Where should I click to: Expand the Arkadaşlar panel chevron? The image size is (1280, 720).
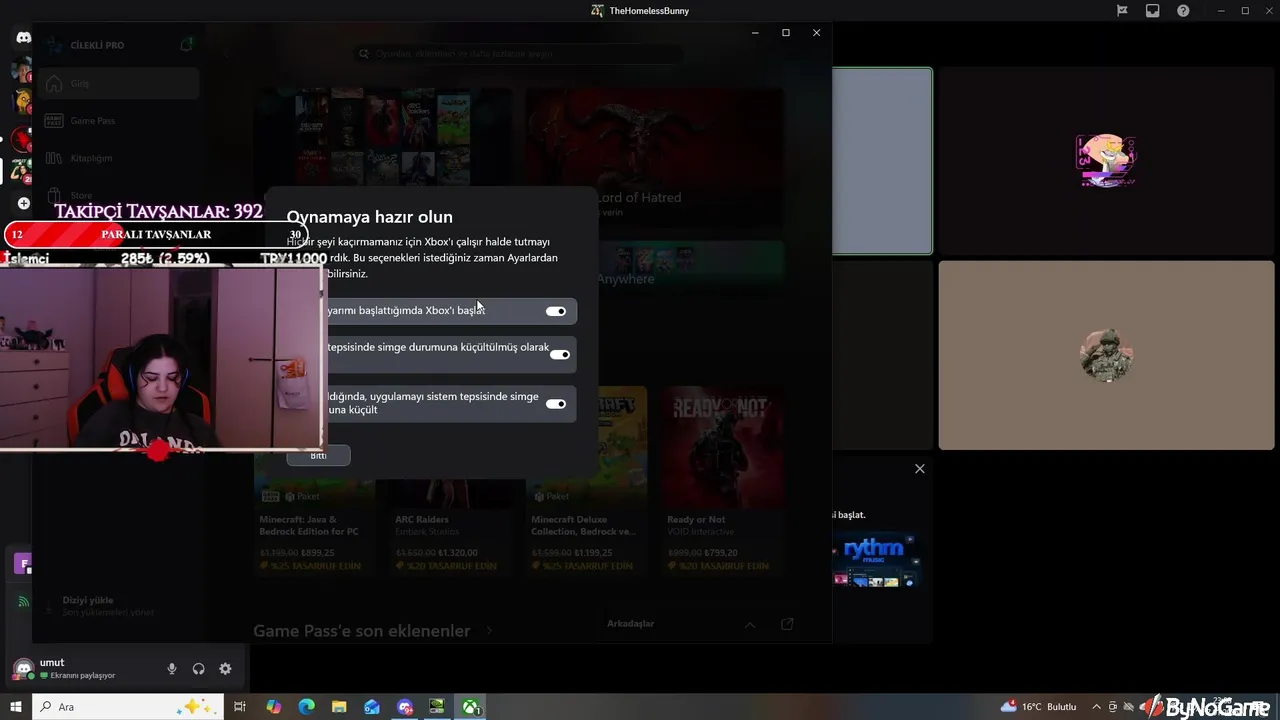(x=750, y=624)
